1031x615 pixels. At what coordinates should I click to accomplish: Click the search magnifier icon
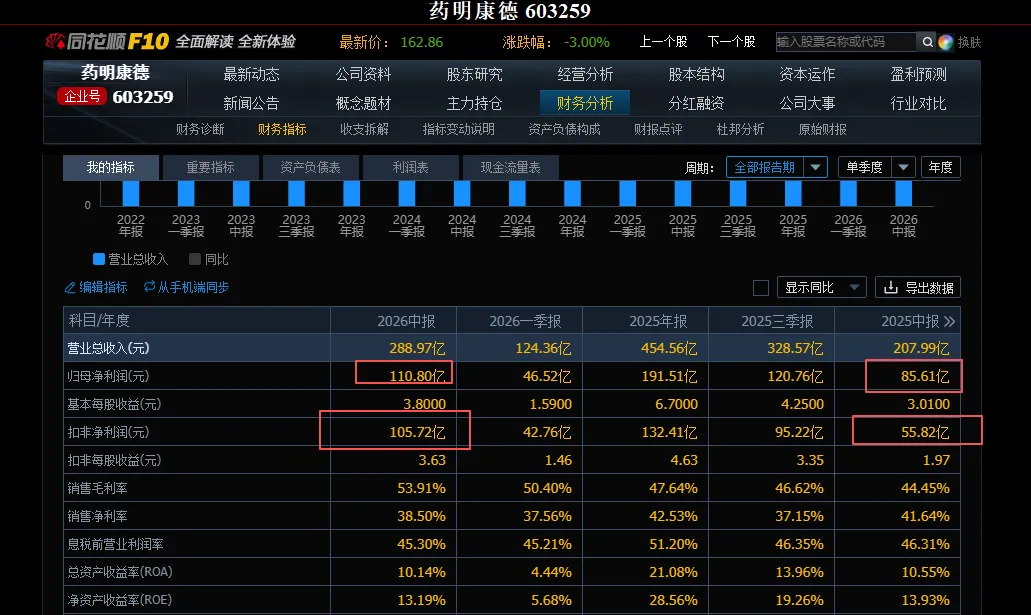927,42
